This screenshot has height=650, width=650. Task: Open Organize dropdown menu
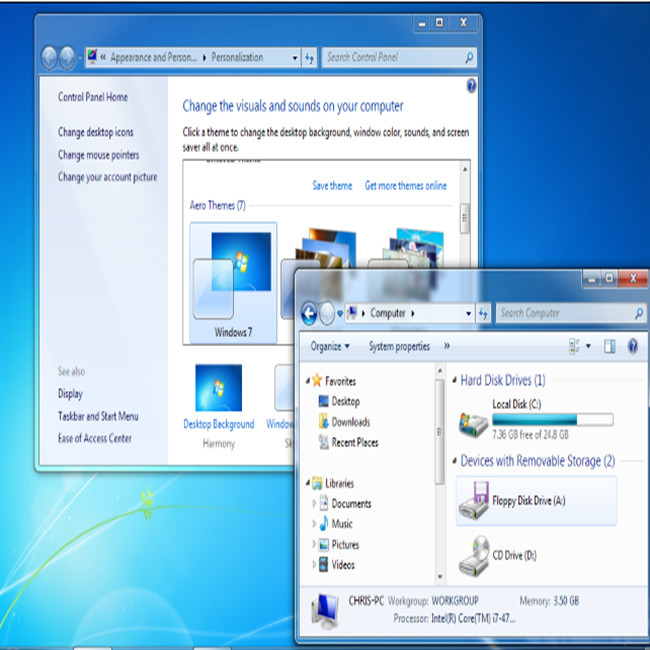330,346
